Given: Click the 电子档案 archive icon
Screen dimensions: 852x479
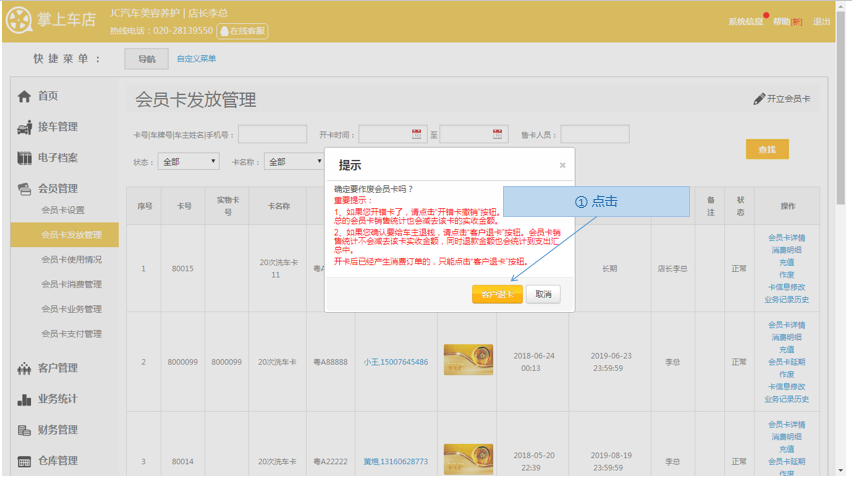Looking at the screenshot, I should point(24,158).
